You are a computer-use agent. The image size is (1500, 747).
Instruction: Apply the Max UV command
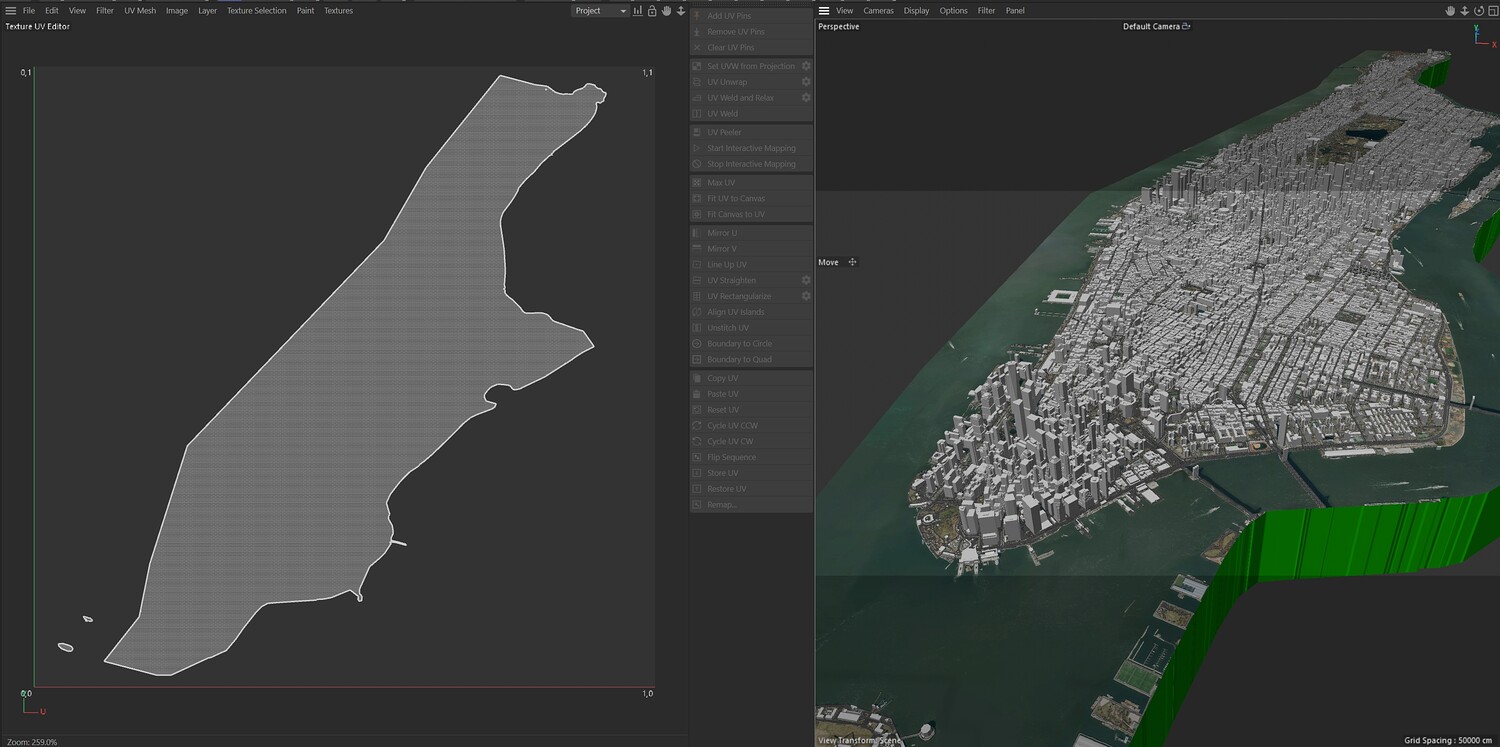(751, 183)
